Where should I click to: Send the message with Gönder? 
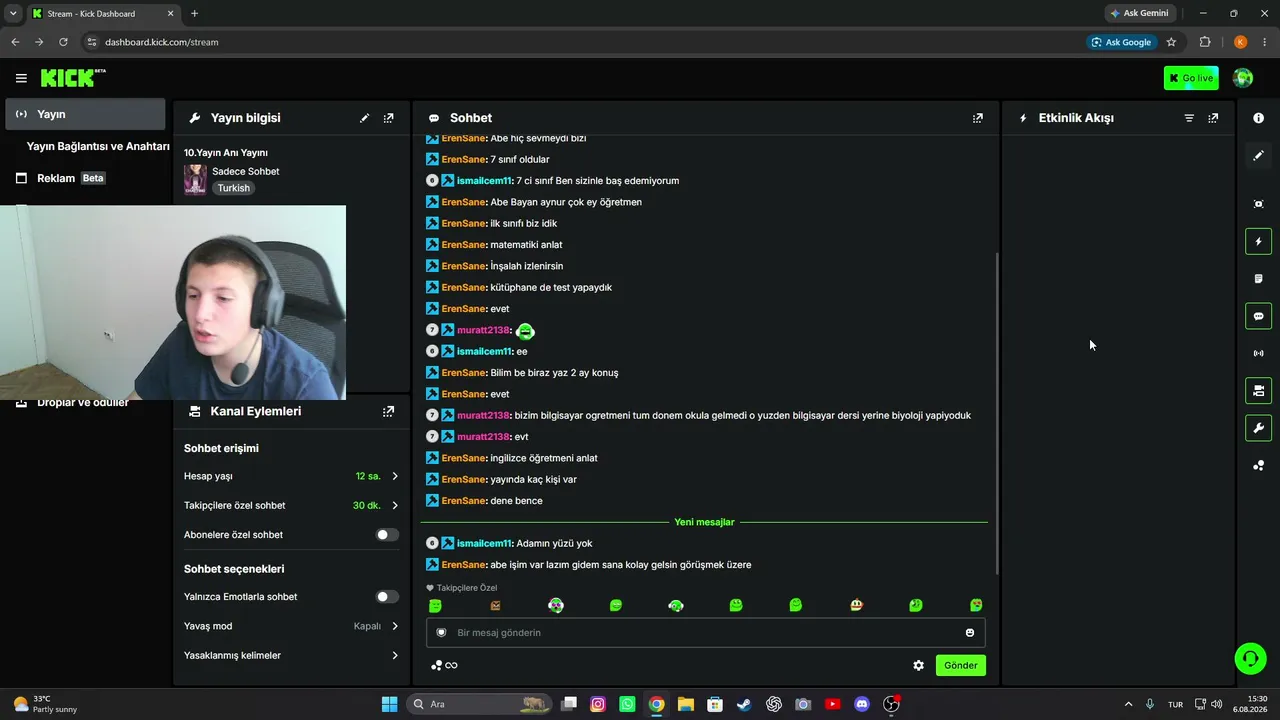click(x=961, y=665)
